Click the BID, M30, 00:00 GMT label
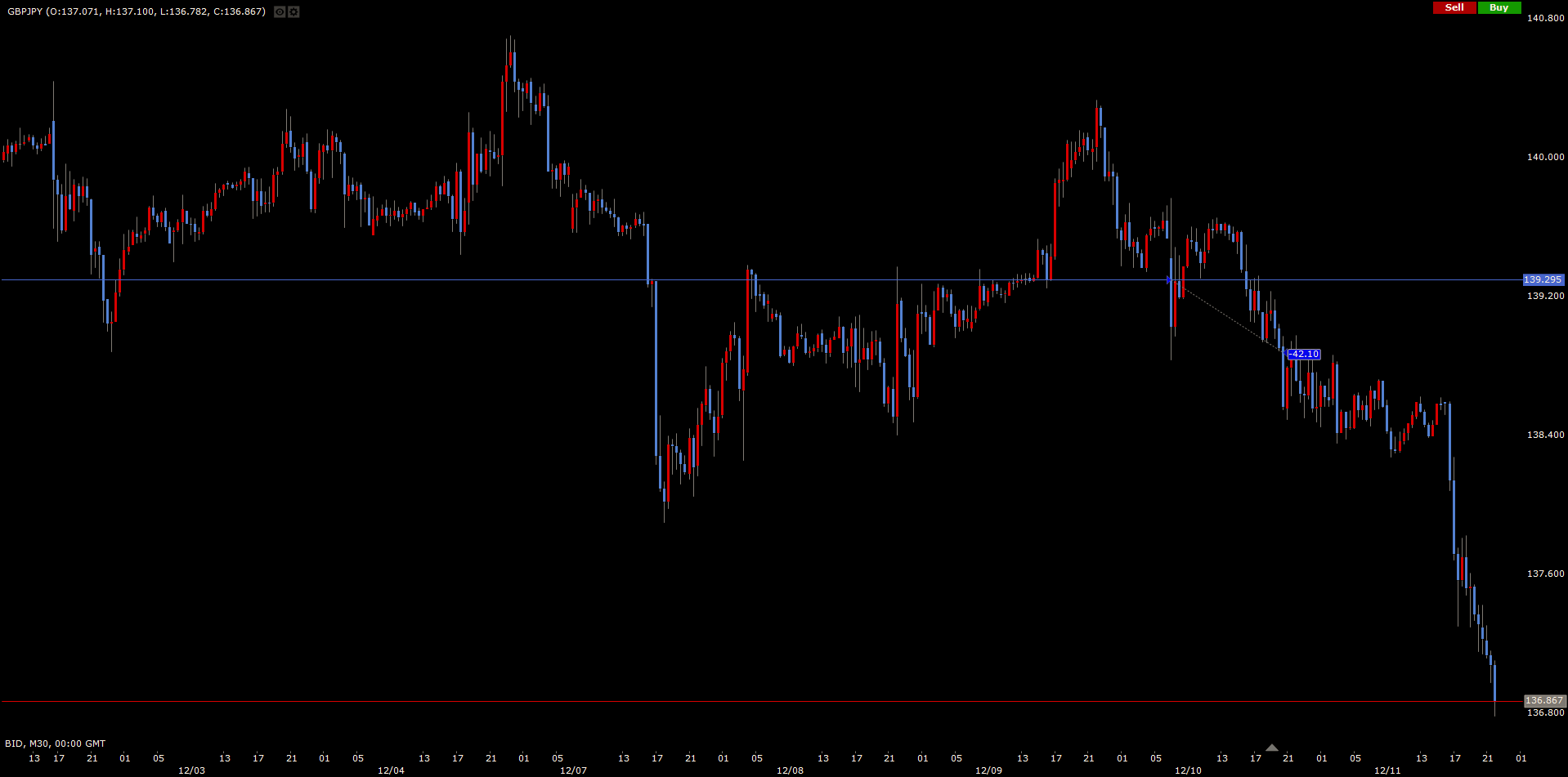Image resolution: width=1568 pixels, height=777 pixels. pos(55,744)
